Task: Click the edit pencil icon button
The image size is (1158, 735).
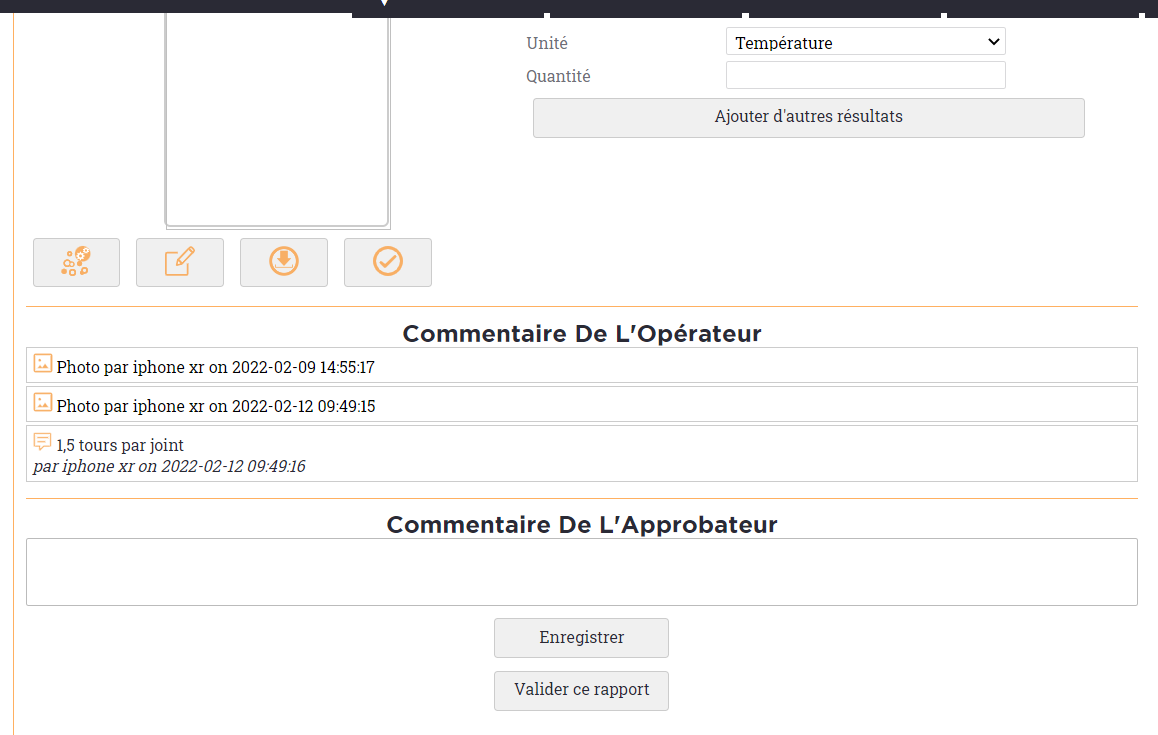Action: [180, 262]
